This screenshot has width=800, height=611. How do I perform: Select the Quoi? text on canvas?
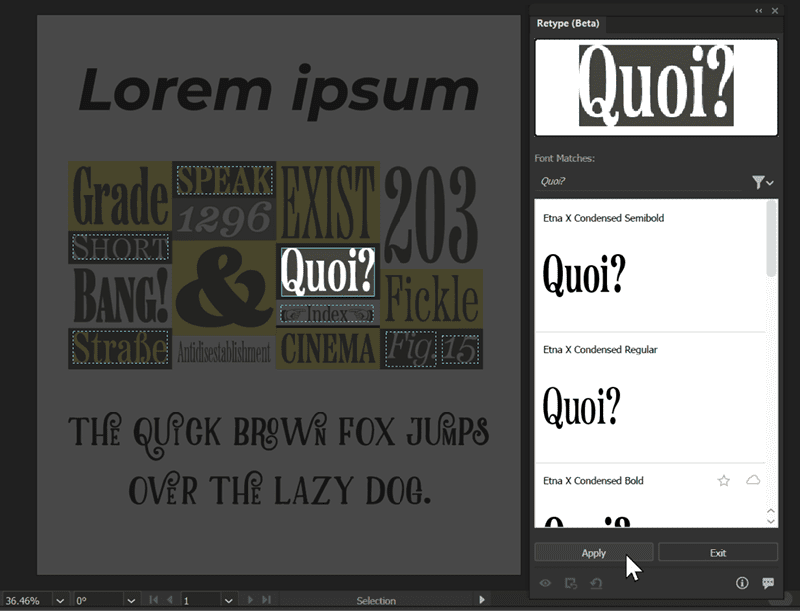point(328,271)
